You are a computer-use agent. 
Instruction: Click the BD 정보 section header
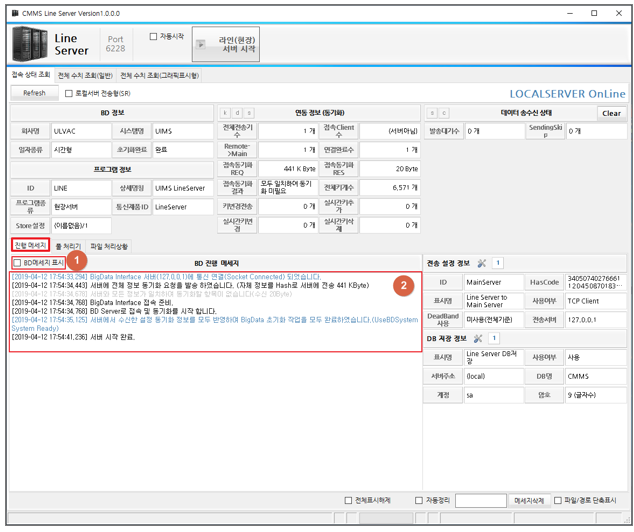pos(112,113)
